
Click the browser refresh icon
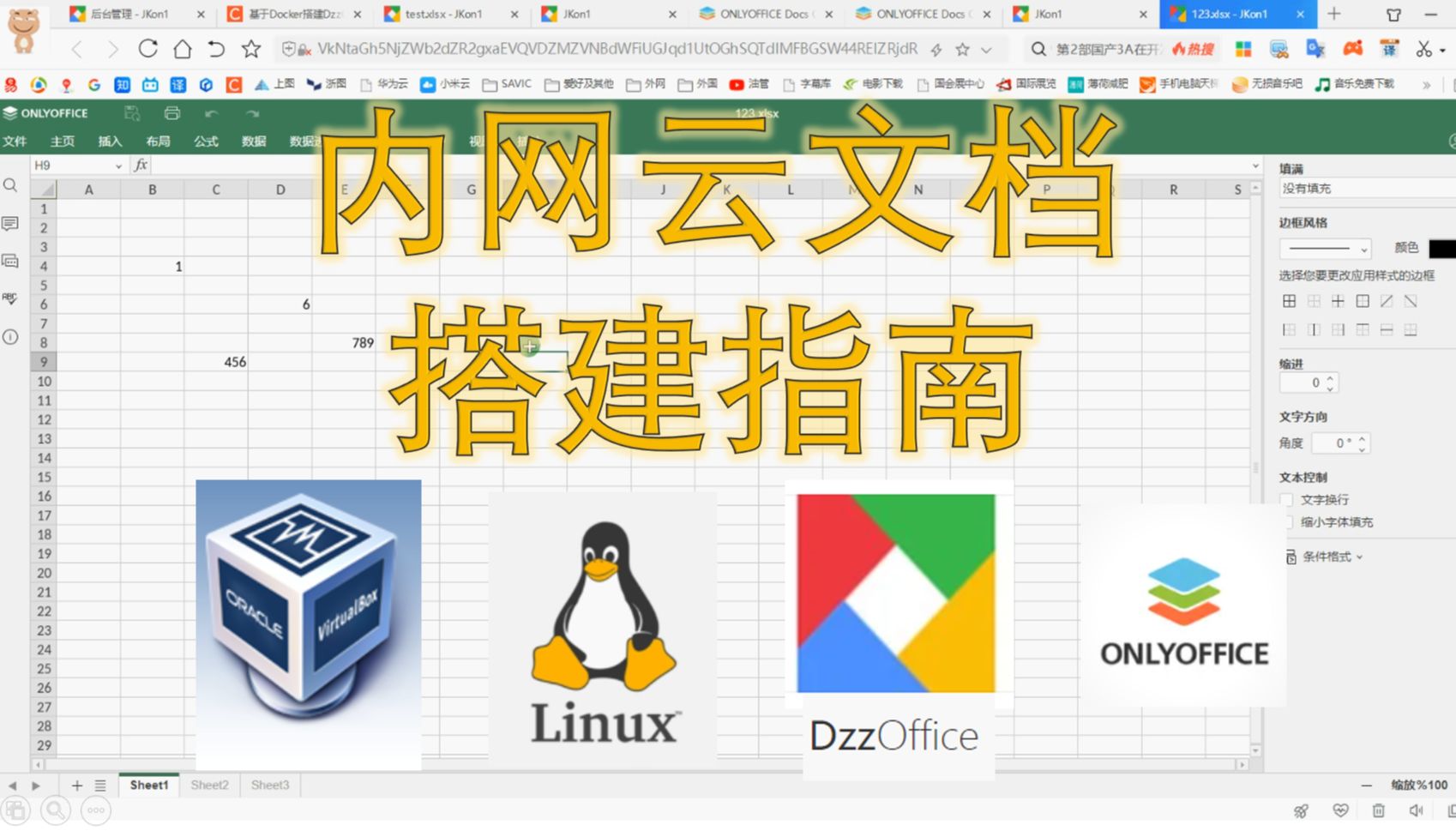point(147,49)
